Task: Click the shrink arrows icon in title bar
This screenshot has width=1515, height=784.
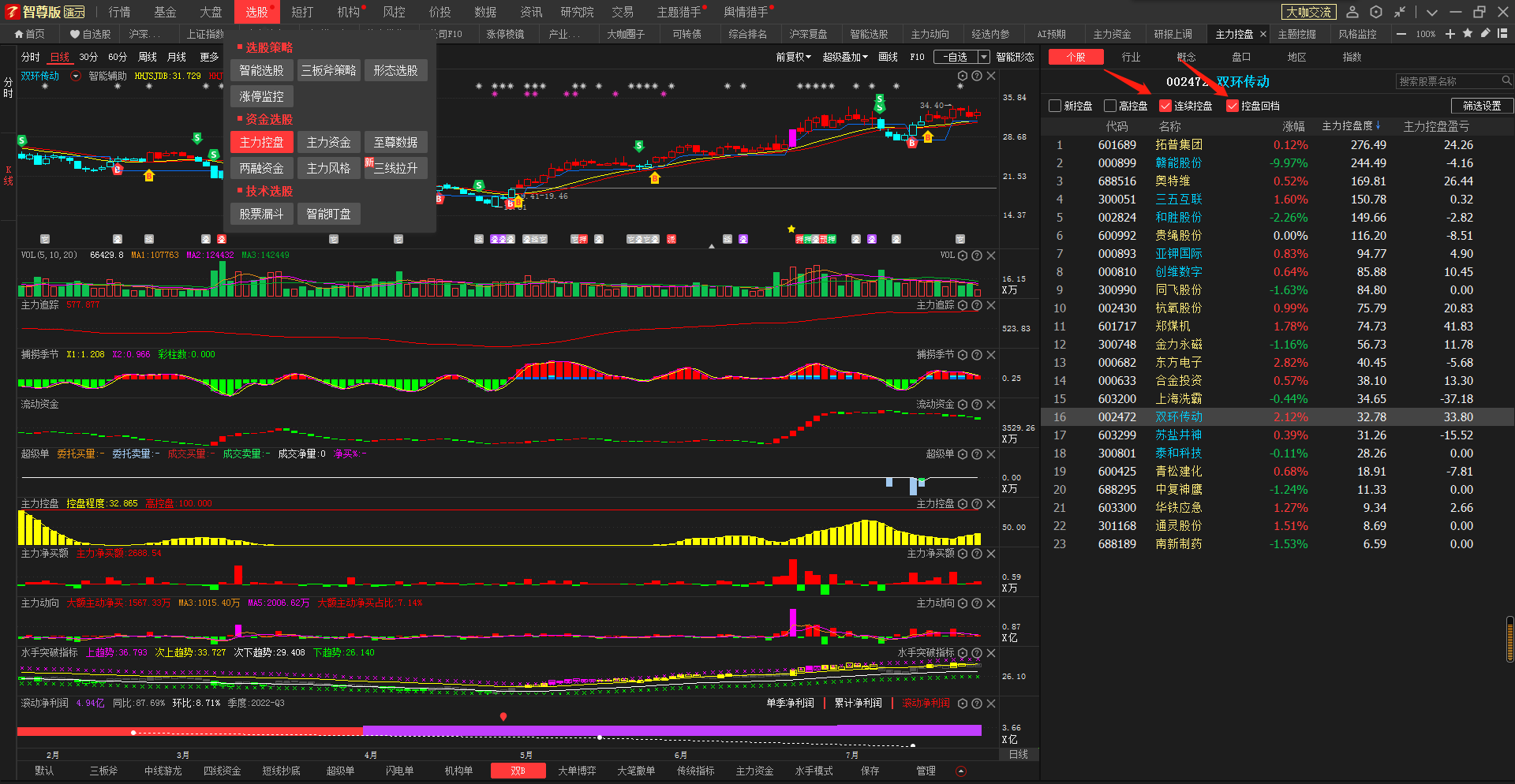Action: click(1400, 12)
